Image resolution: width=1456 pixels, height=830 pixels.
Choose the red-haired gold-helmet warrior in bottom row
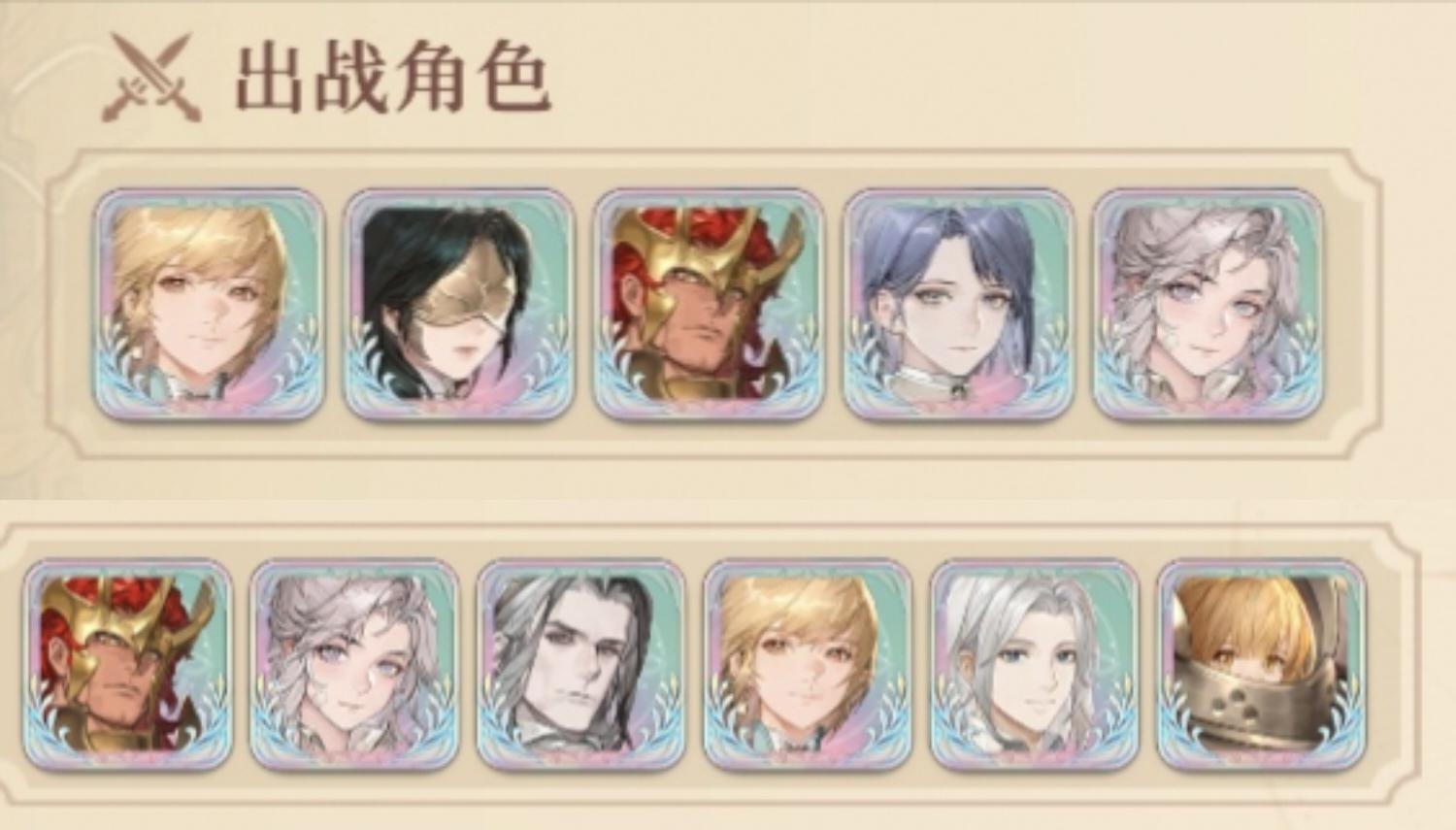(x=127, y=664)
